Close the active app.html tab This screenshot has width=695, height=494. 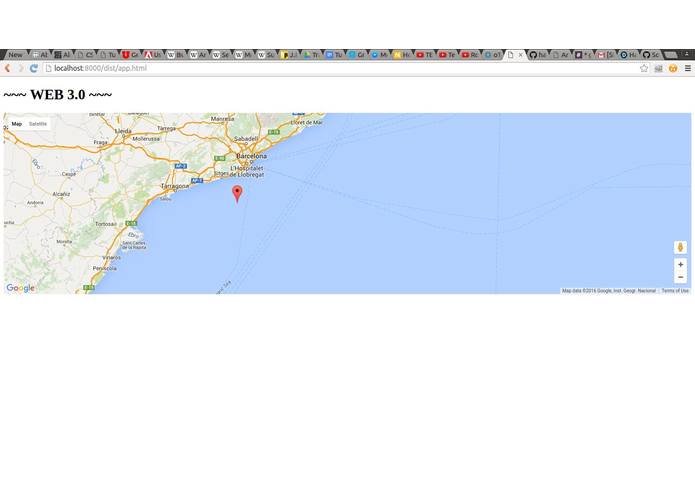point(520,55)
